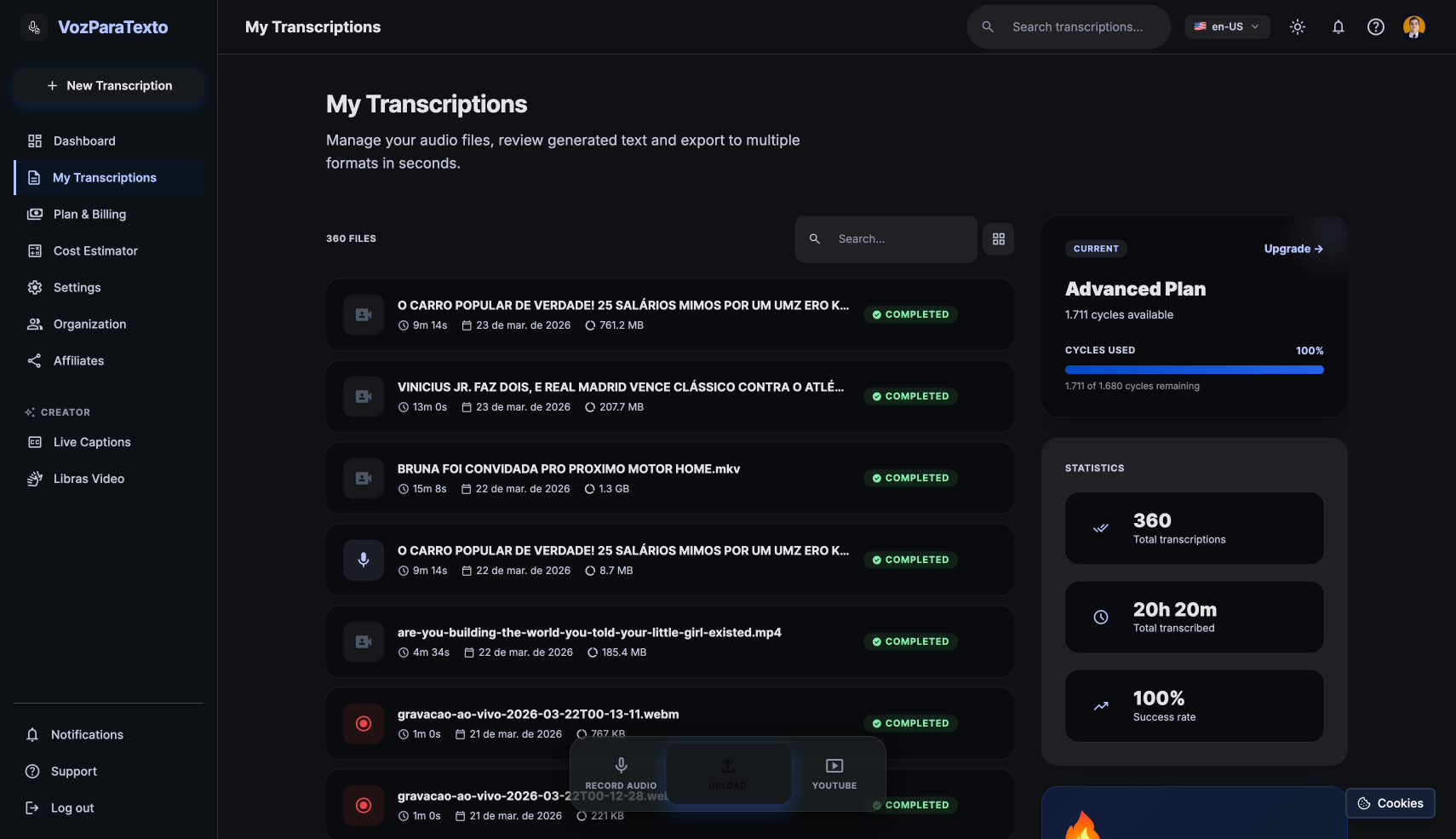Click the user profile avatar

tap(1413, 27)
